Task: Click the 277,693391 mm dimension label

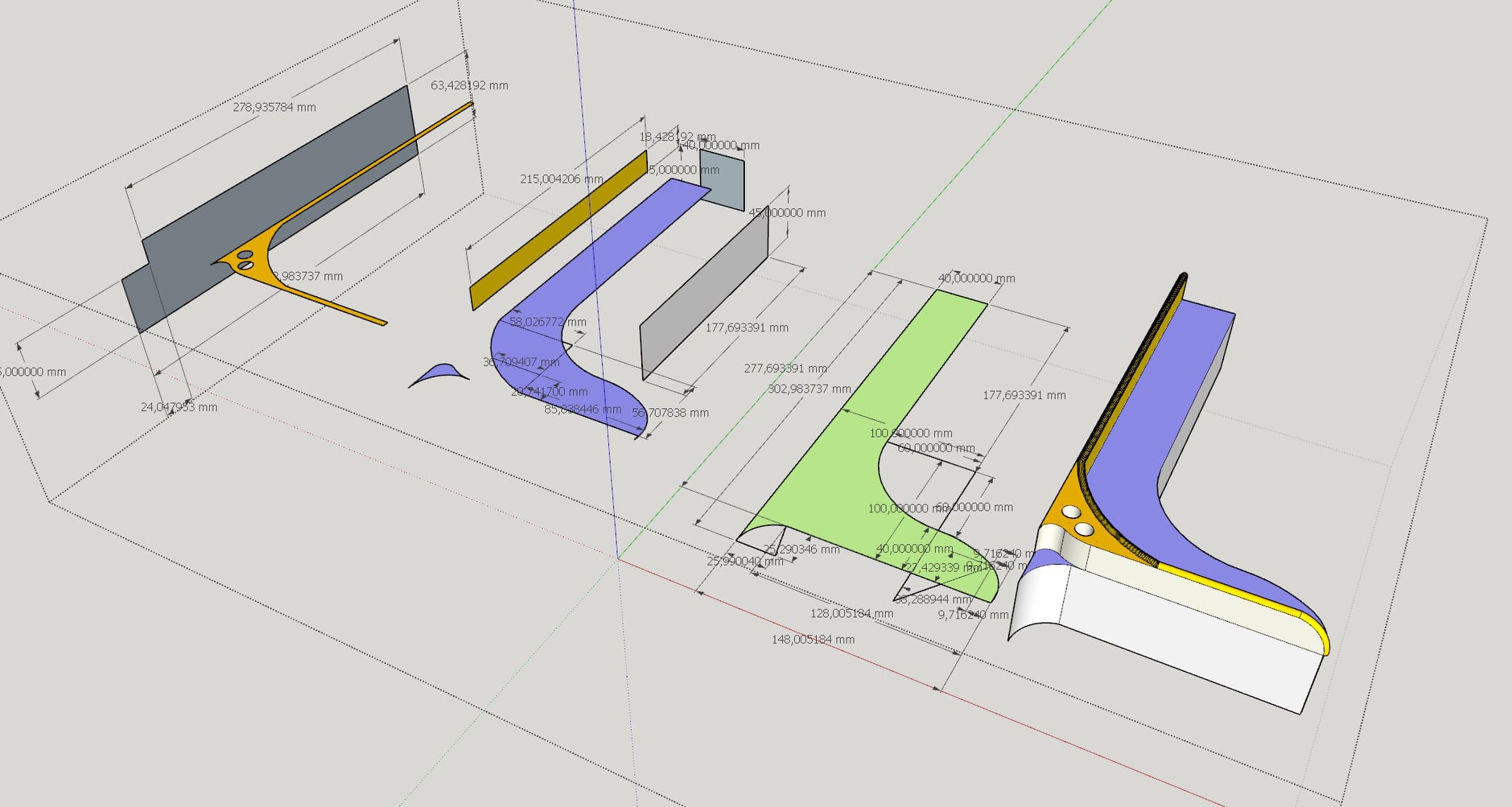Action: click(x=785, y=369)
